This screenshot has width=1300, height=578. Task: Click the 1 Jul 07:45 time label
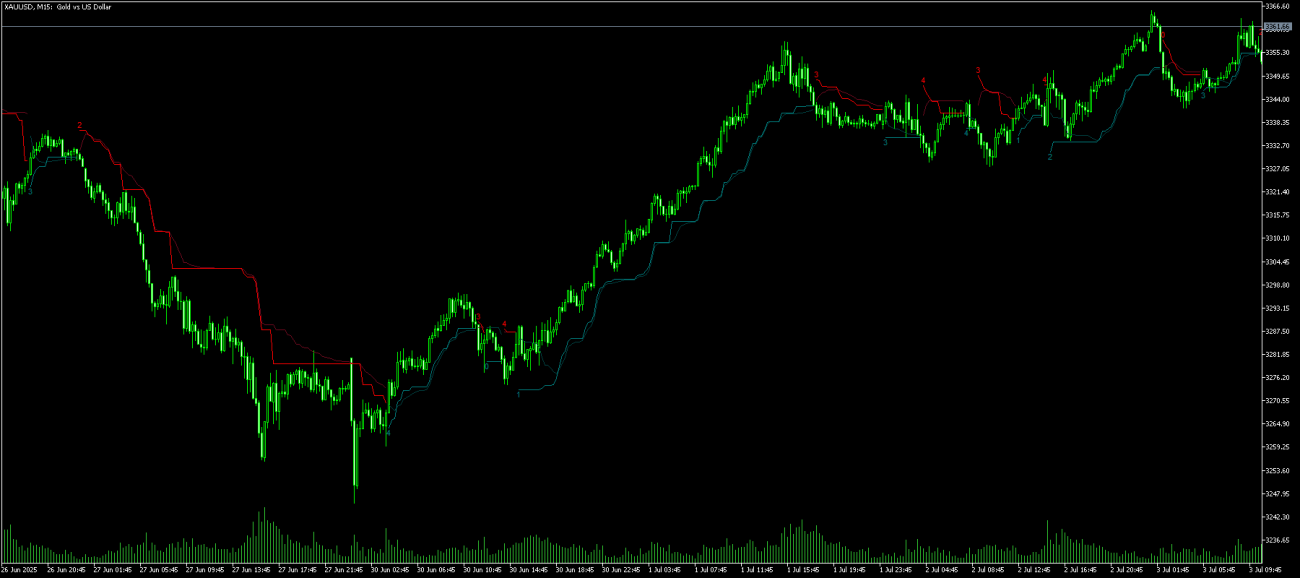click(x=711, y=571)
